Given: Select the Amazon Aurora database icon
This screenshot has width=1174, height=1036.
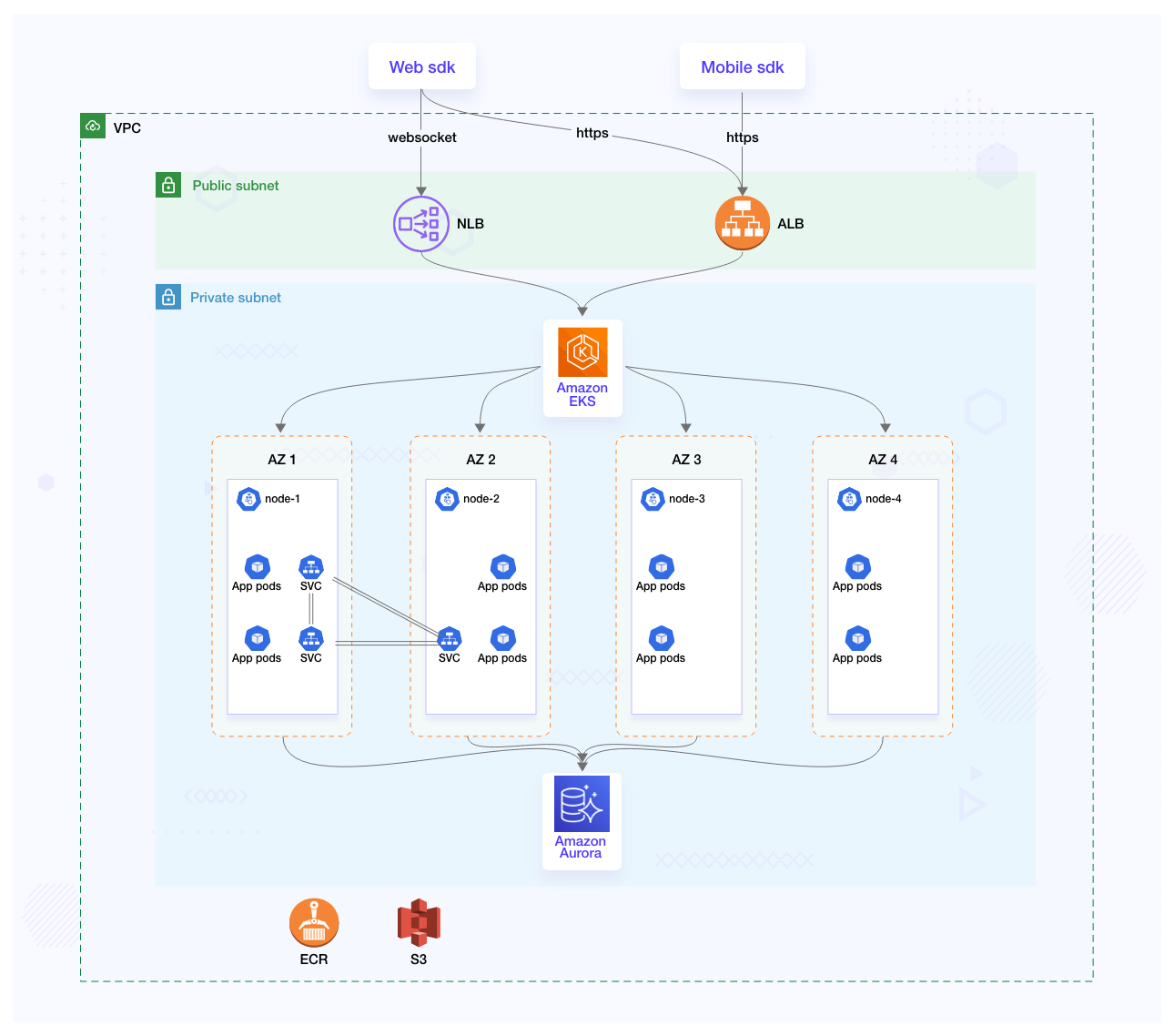Looking at the screenshot, I should pyautogui.click(x=582, y=804).
